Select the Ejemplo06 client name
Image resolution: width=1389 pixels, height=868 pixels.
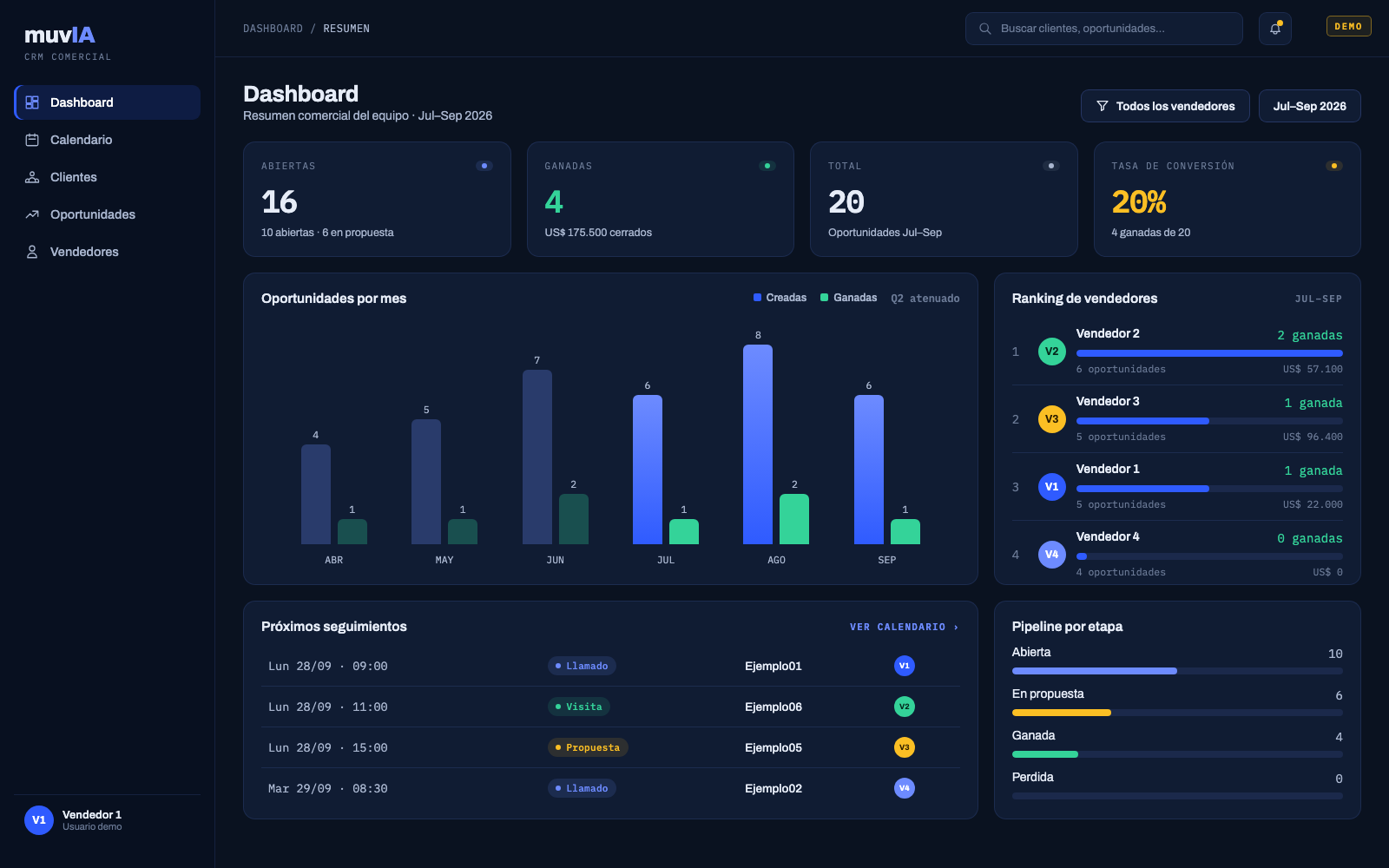tap(773, 707)
